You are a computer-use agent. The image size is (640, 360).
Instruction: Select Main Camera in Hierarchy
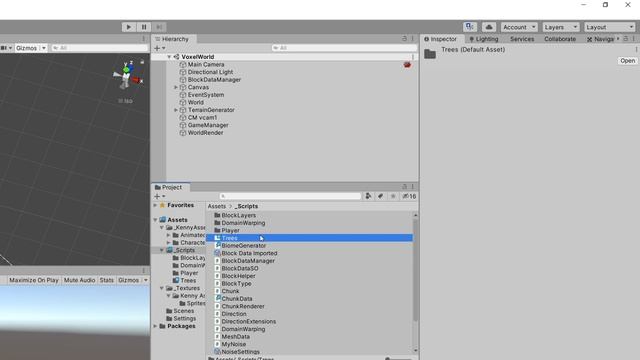pyautogui.click(x=206, y=64)
